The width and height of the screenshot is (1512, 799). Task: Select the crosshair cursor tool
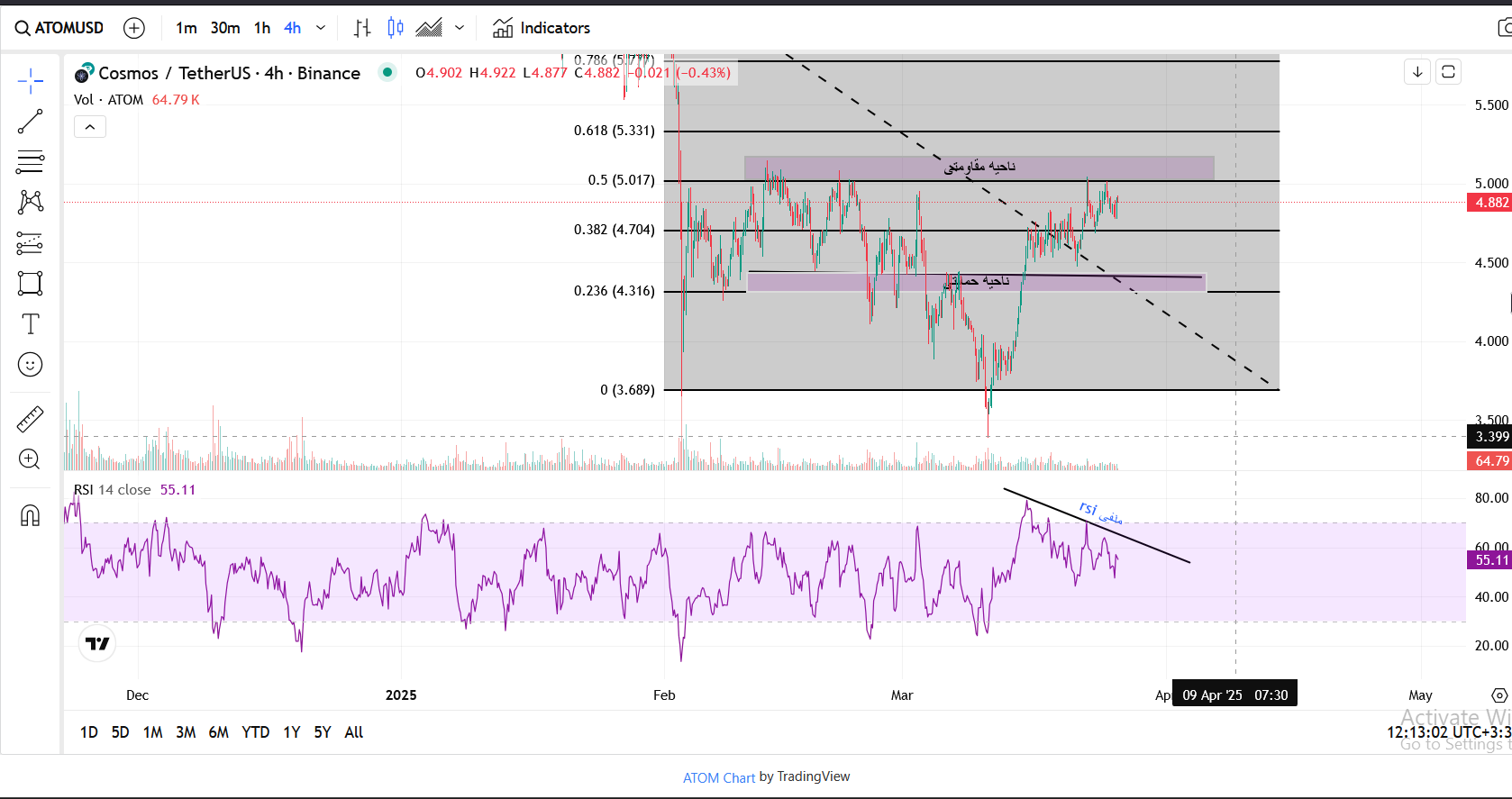[30, 81]
